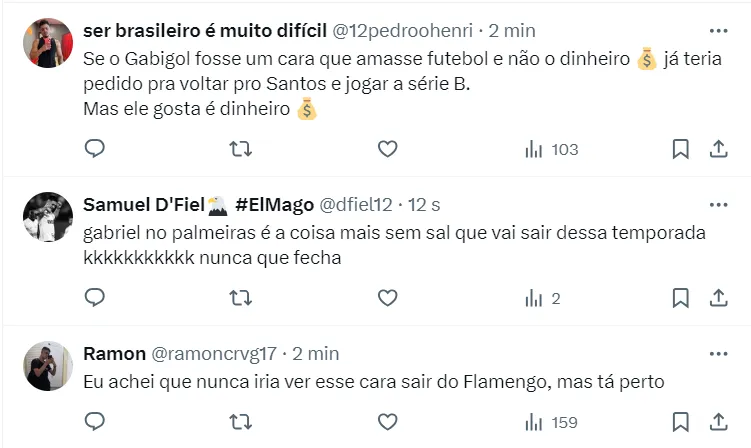
Task: Open Ramon's profile picture
Action: 48,365
